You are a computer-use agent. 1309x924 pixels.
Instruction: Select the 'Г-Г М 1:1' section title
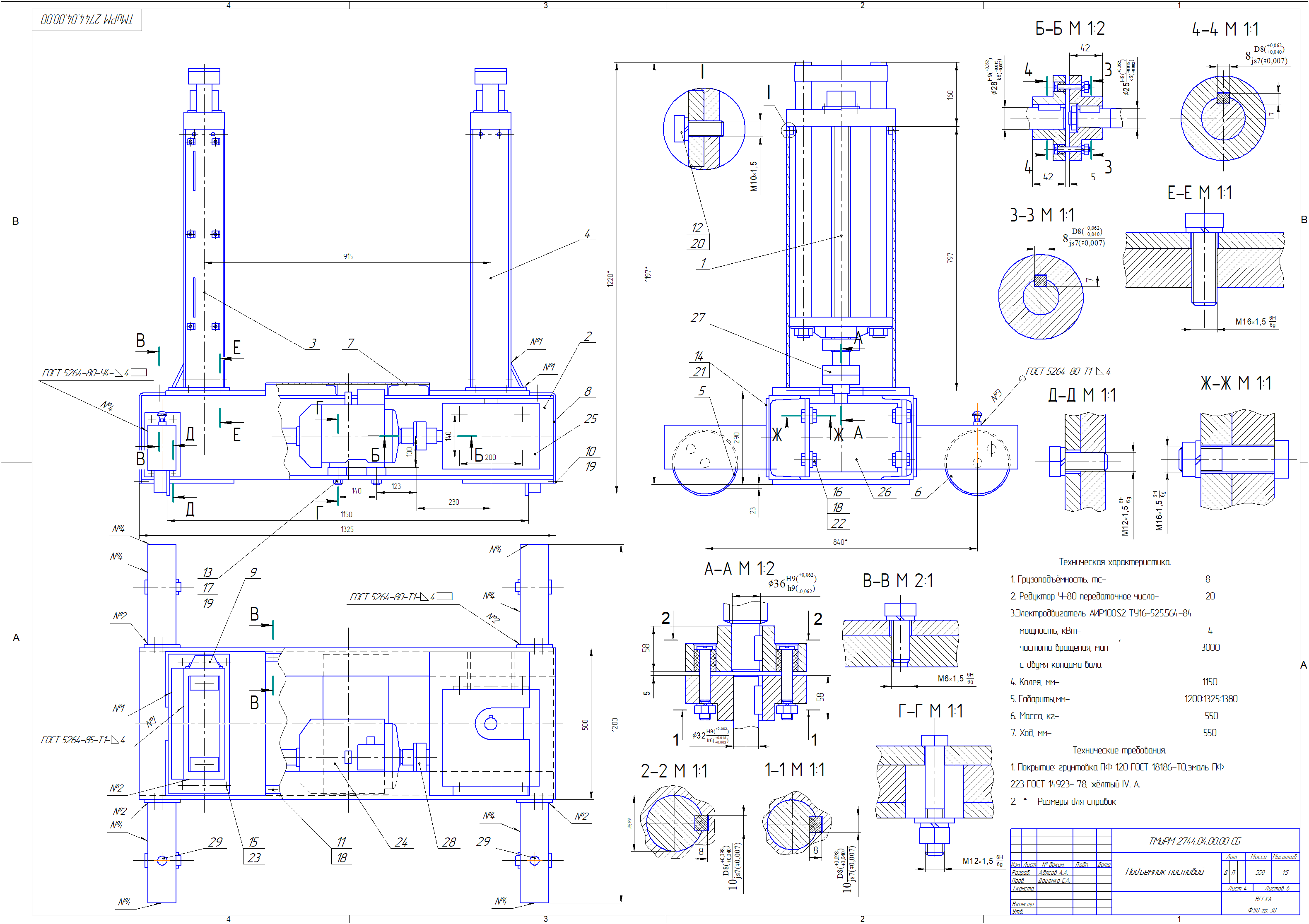coord(931,711)
